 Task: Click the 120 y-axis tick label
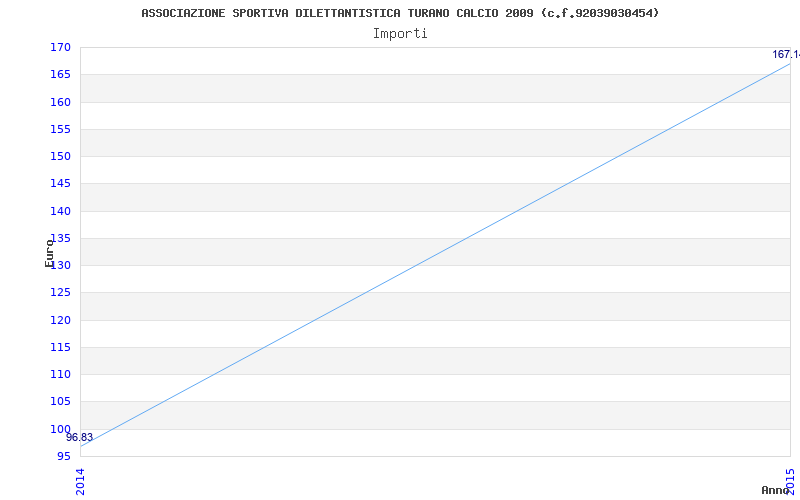[60, 320]
